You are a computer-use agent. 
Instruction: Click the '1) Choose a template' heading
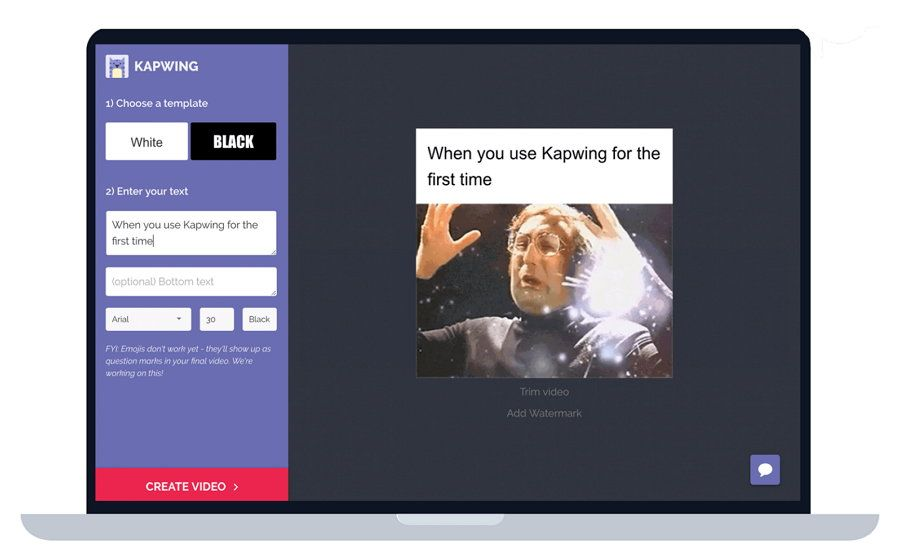pos(157,104)
